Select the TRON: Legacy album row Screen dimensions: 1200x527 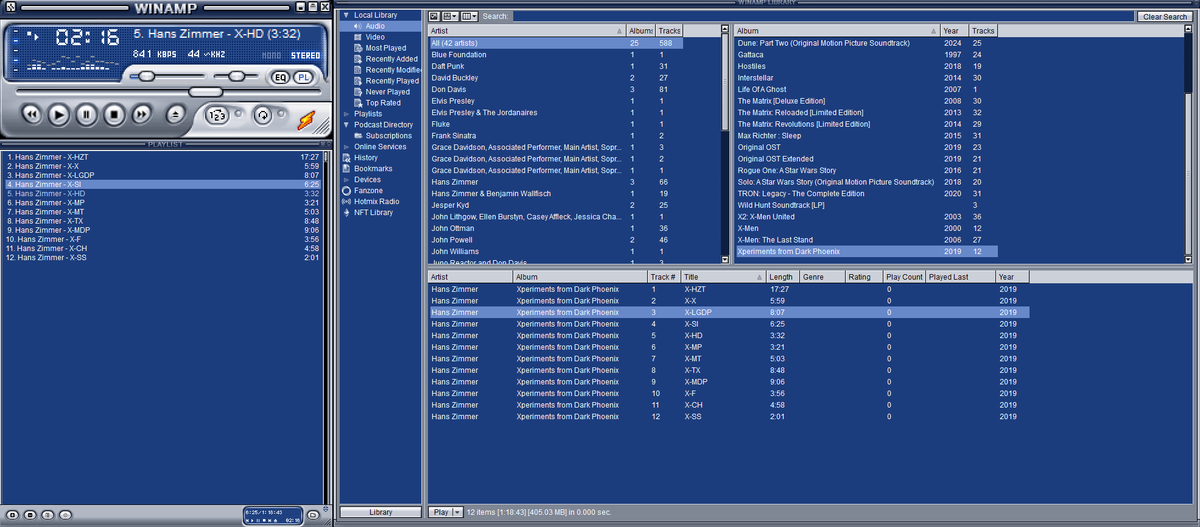866,193
